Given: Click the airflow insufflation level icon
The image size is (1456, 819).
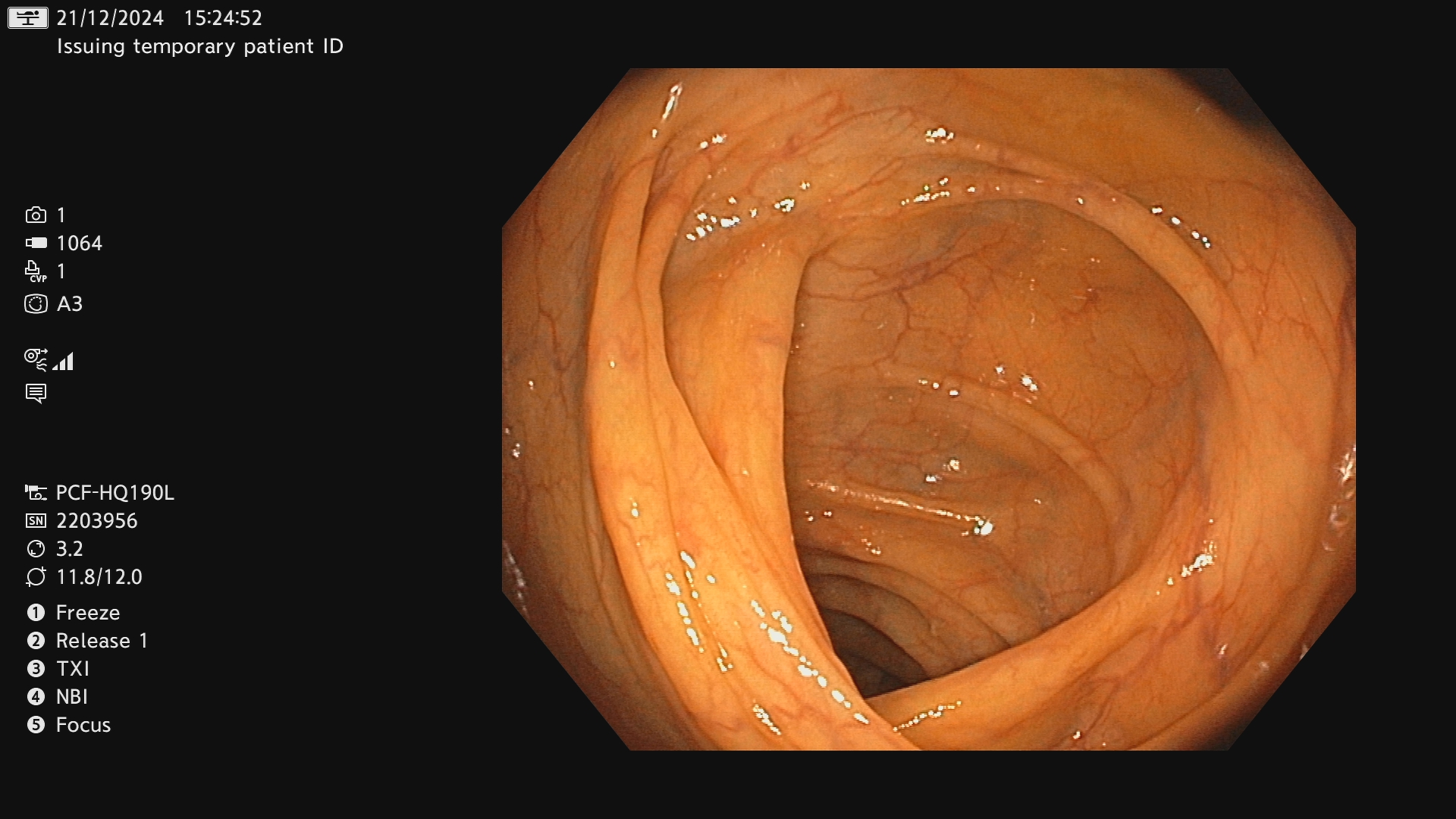Looking at the screenshot, I should click(x=49, y=360).
